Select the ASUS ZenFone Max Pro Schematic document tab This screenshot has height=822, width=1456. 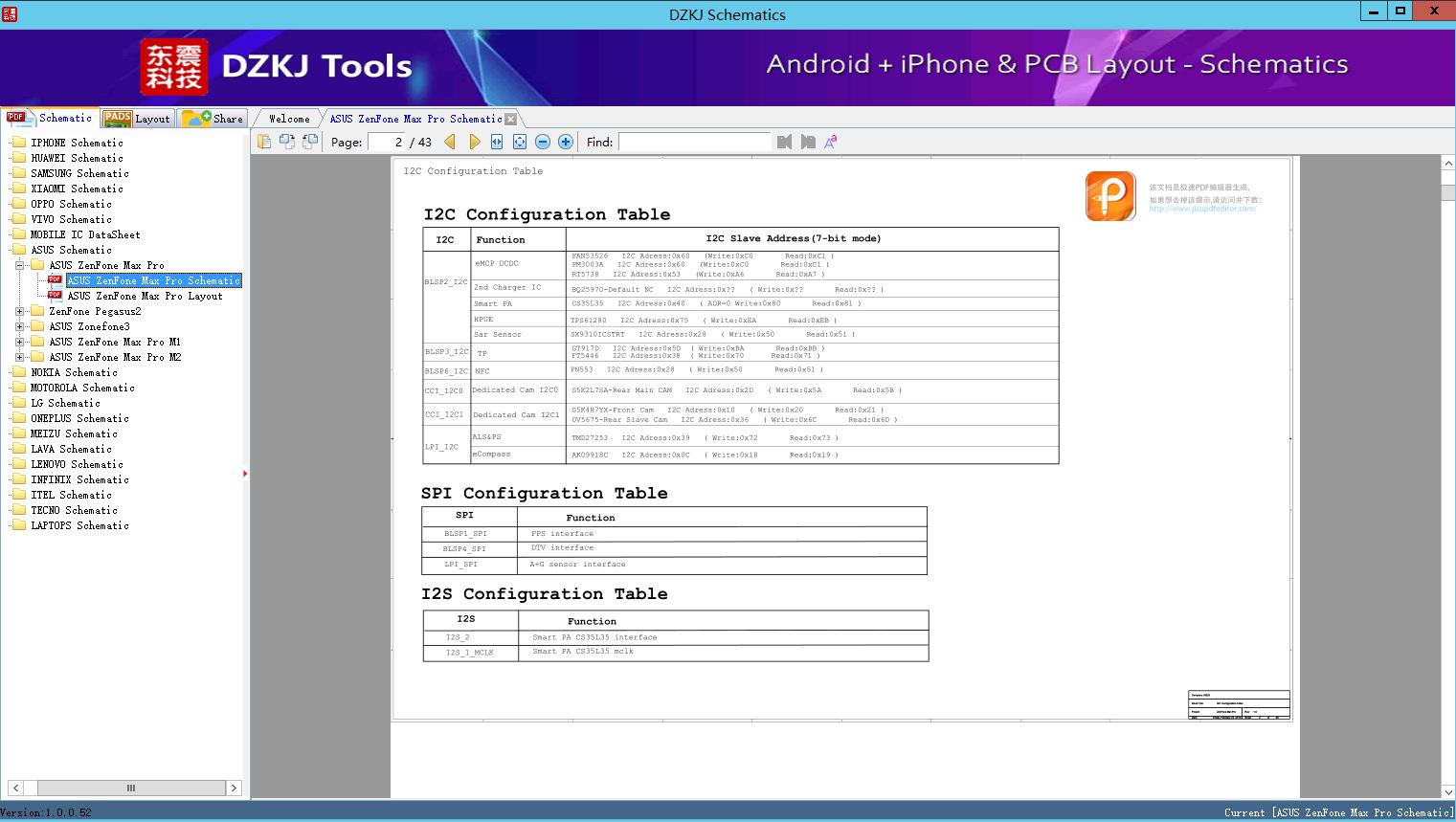point(415,119)
